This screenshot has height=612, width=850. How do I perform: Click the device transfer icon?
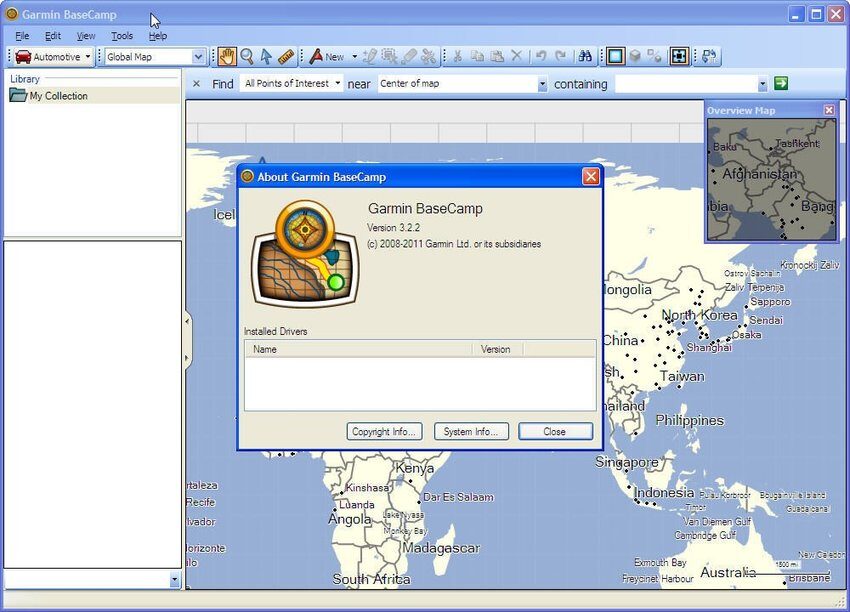[x=709, y=56]
